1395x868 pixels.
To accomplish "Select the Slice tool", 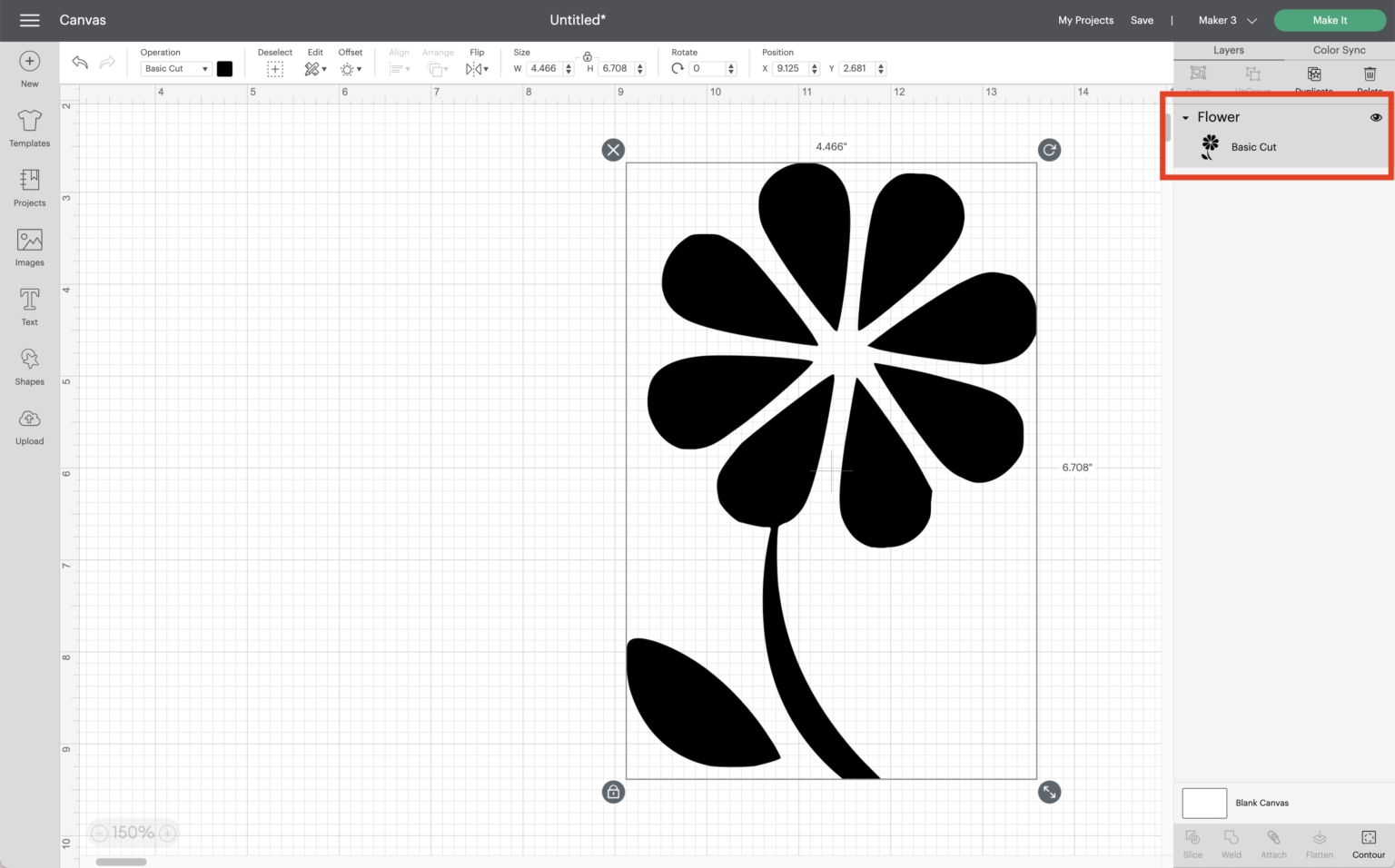I will point(1192,843).
